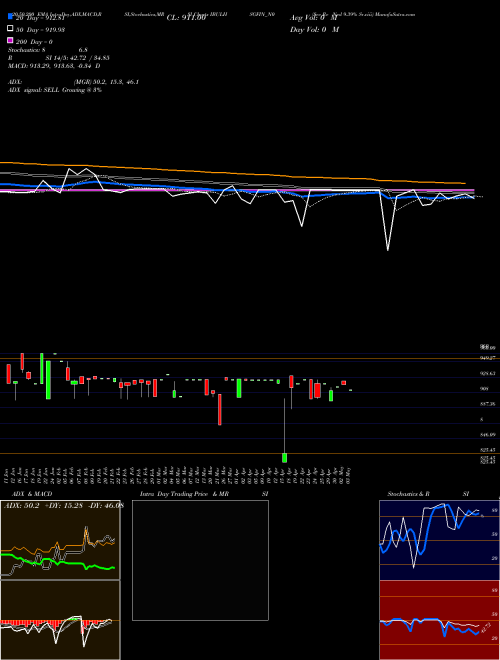Image resolution: width=500 pixels, height=660 pixels.
Task: Open the ADX line chart thumbnail
Action: pyautogui.click(x=60, y=540)
